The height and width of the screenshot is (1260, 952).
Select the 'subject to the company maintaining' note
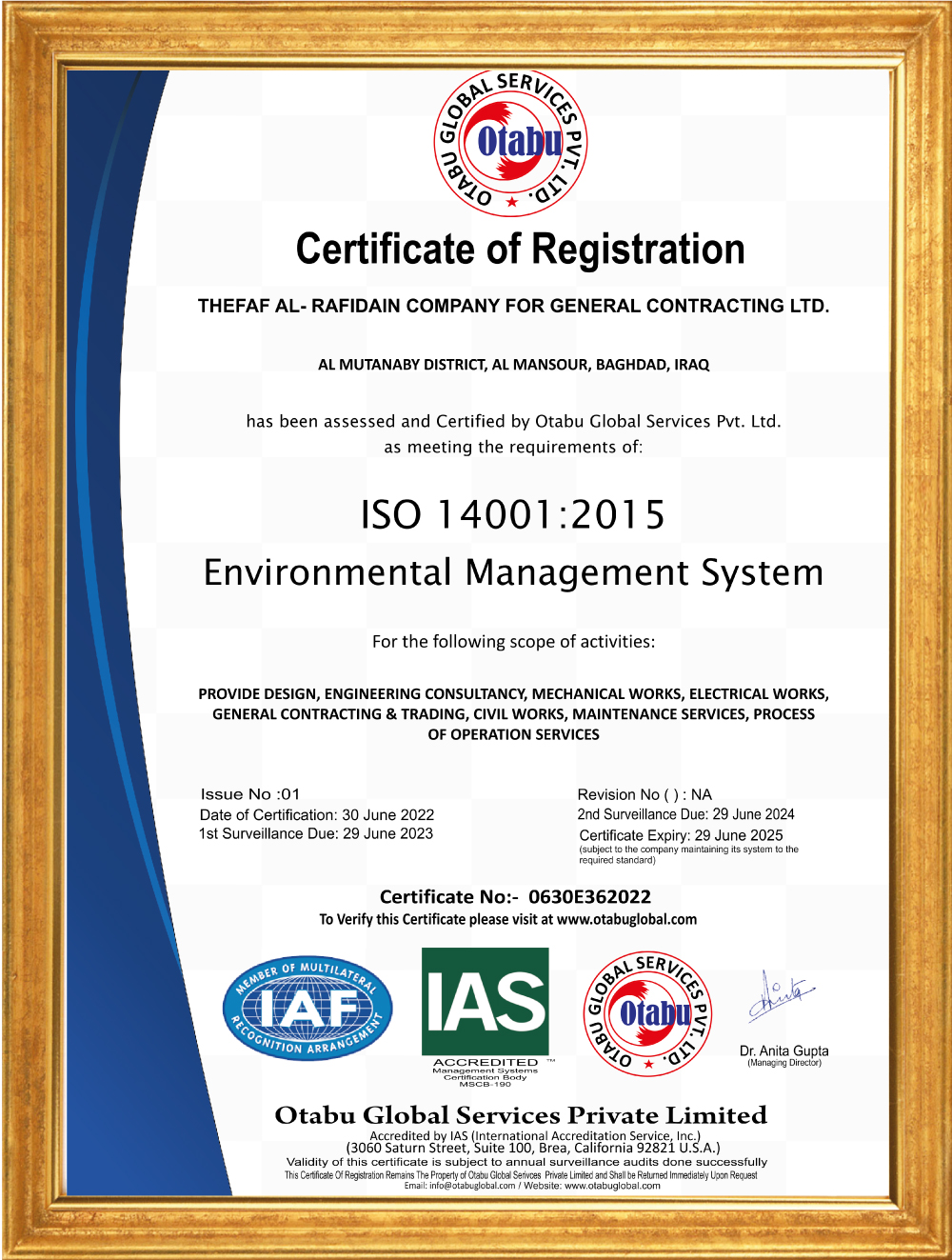[689, 854]
